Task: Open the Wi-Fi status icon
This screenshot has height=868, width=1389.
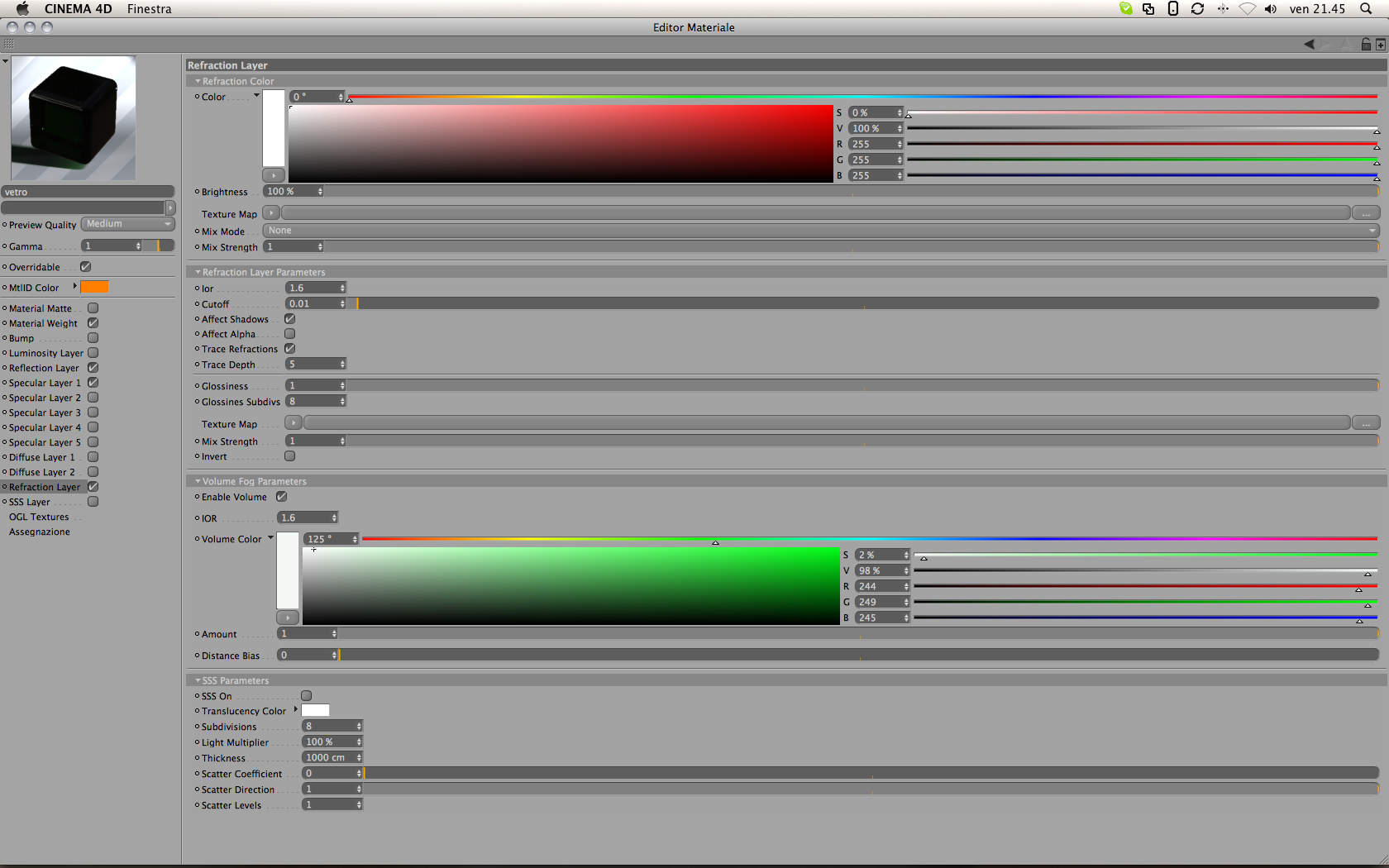Action: [1247, 9]
